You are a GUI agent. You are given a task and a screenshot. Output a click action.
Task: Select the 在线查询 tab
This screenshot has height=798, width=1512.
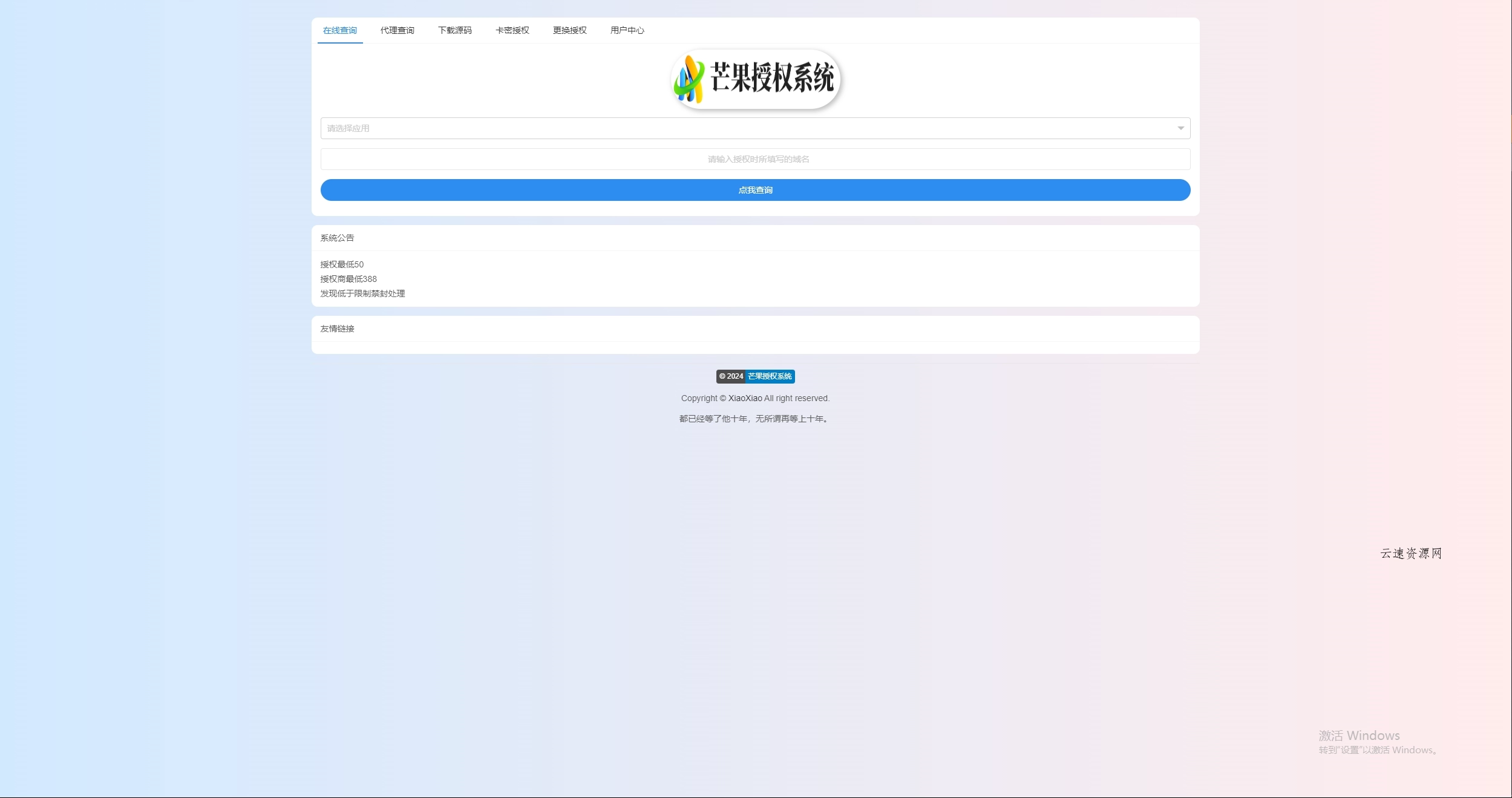(x=340, y=30)
